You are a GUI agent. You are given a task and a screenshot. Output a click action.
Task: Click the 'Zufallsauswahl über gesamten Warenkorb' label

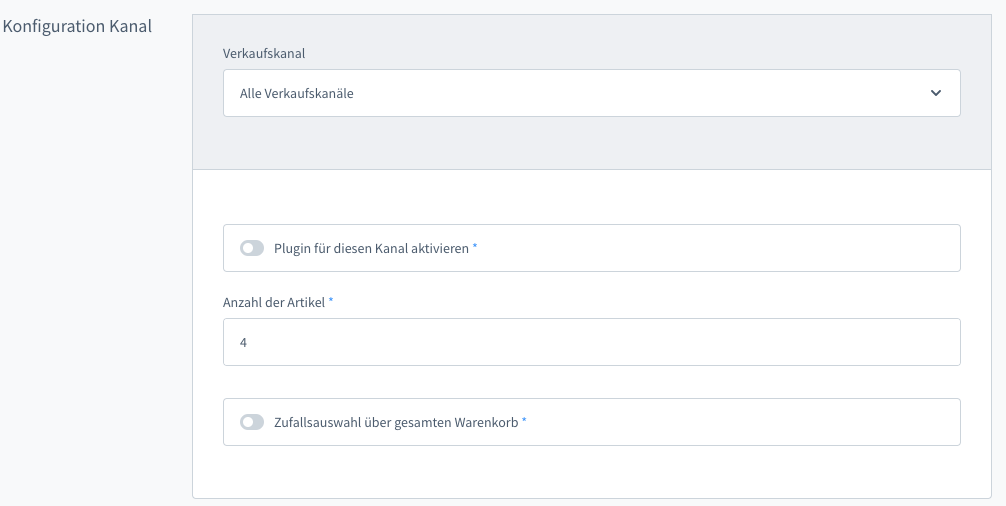396,422
